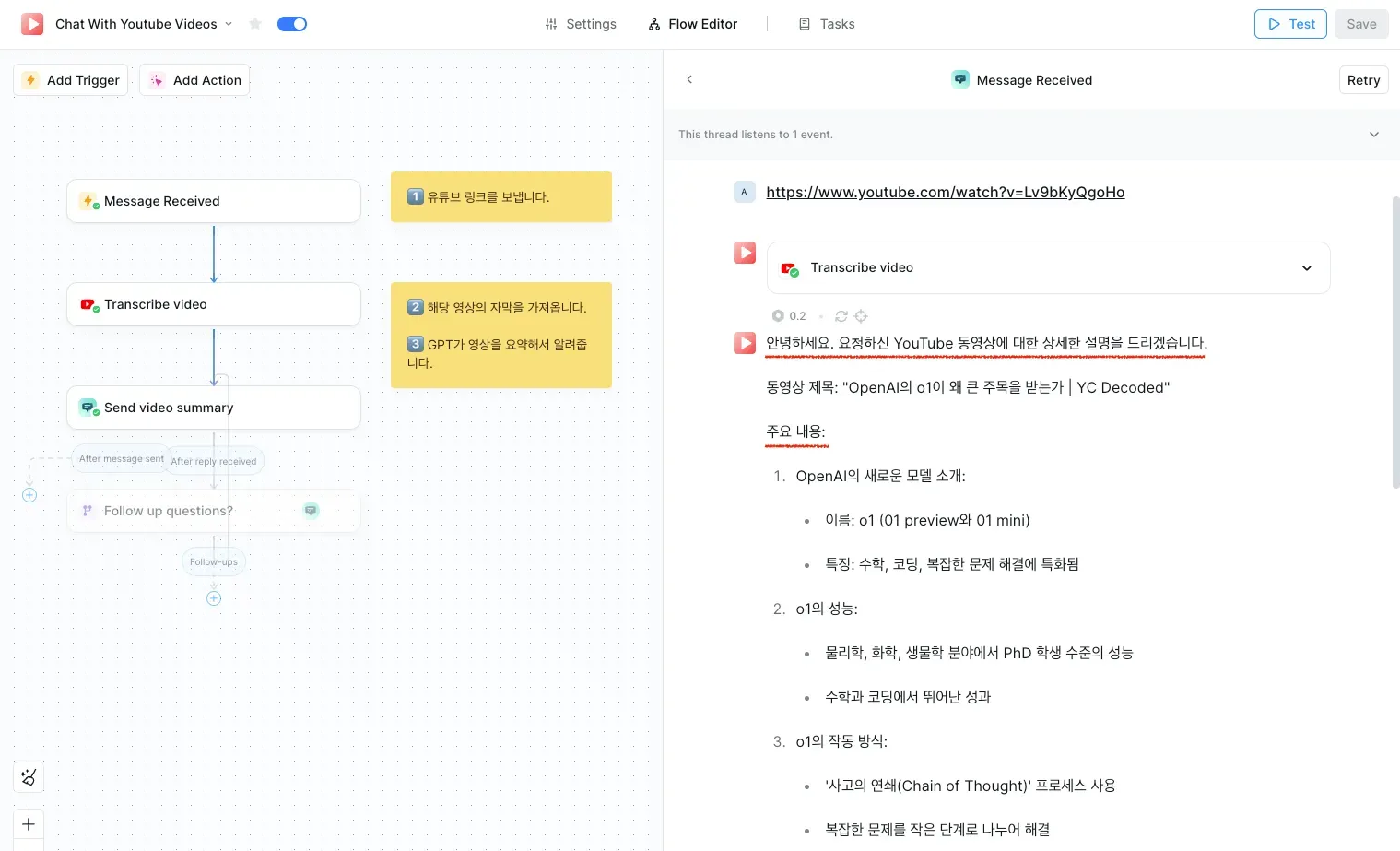The width and height of the screenshot is (1400, 851).
Task: Switch to the Settings tab
Action: (x=581, y=24)
